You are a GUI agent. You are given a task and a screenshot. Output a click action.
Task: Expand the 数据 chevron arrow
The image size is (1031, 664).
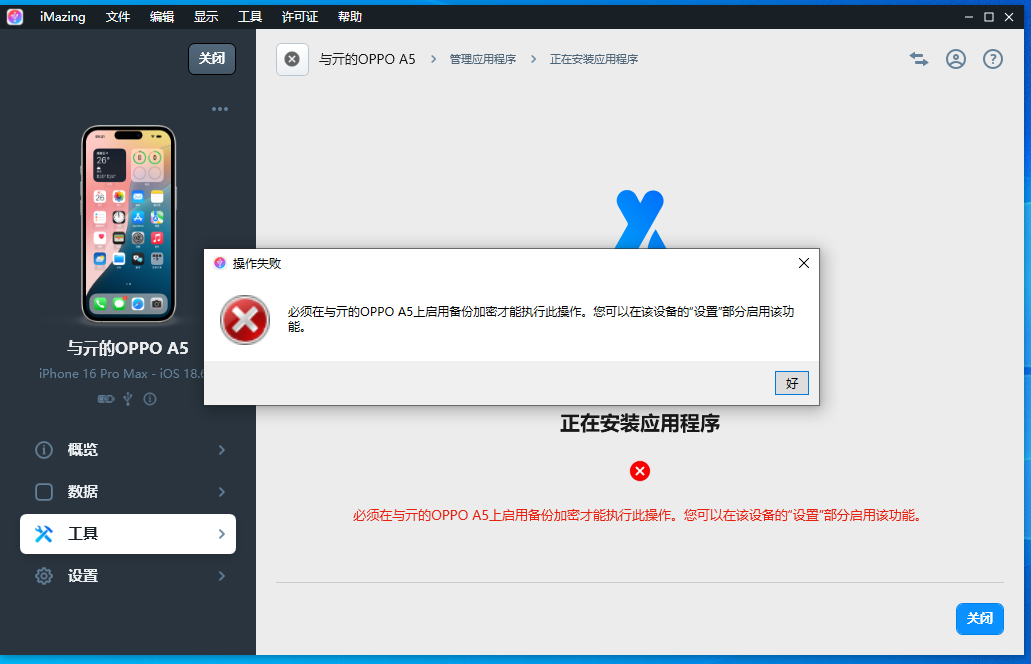222,492
